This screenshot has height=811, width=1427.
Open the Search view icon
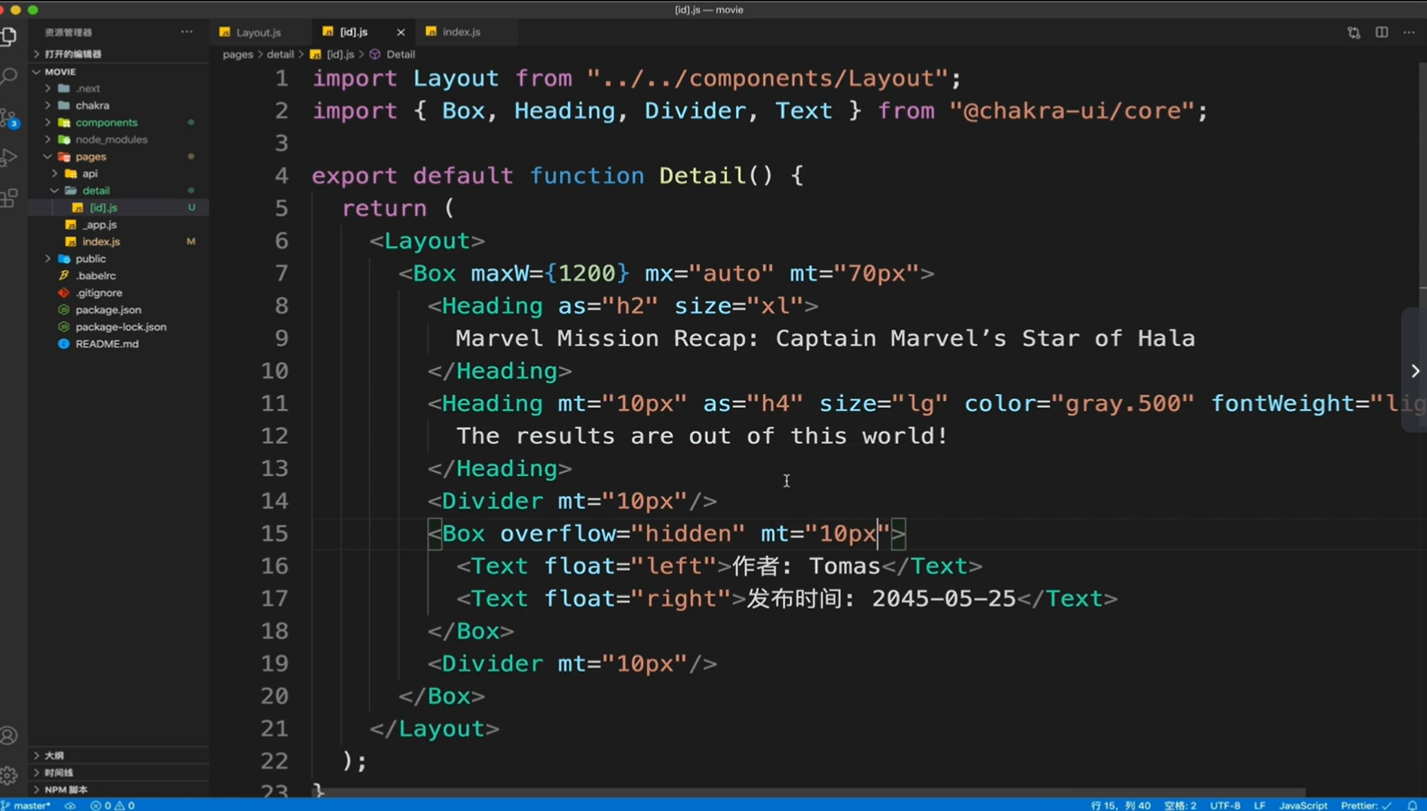tap(10, 77)
